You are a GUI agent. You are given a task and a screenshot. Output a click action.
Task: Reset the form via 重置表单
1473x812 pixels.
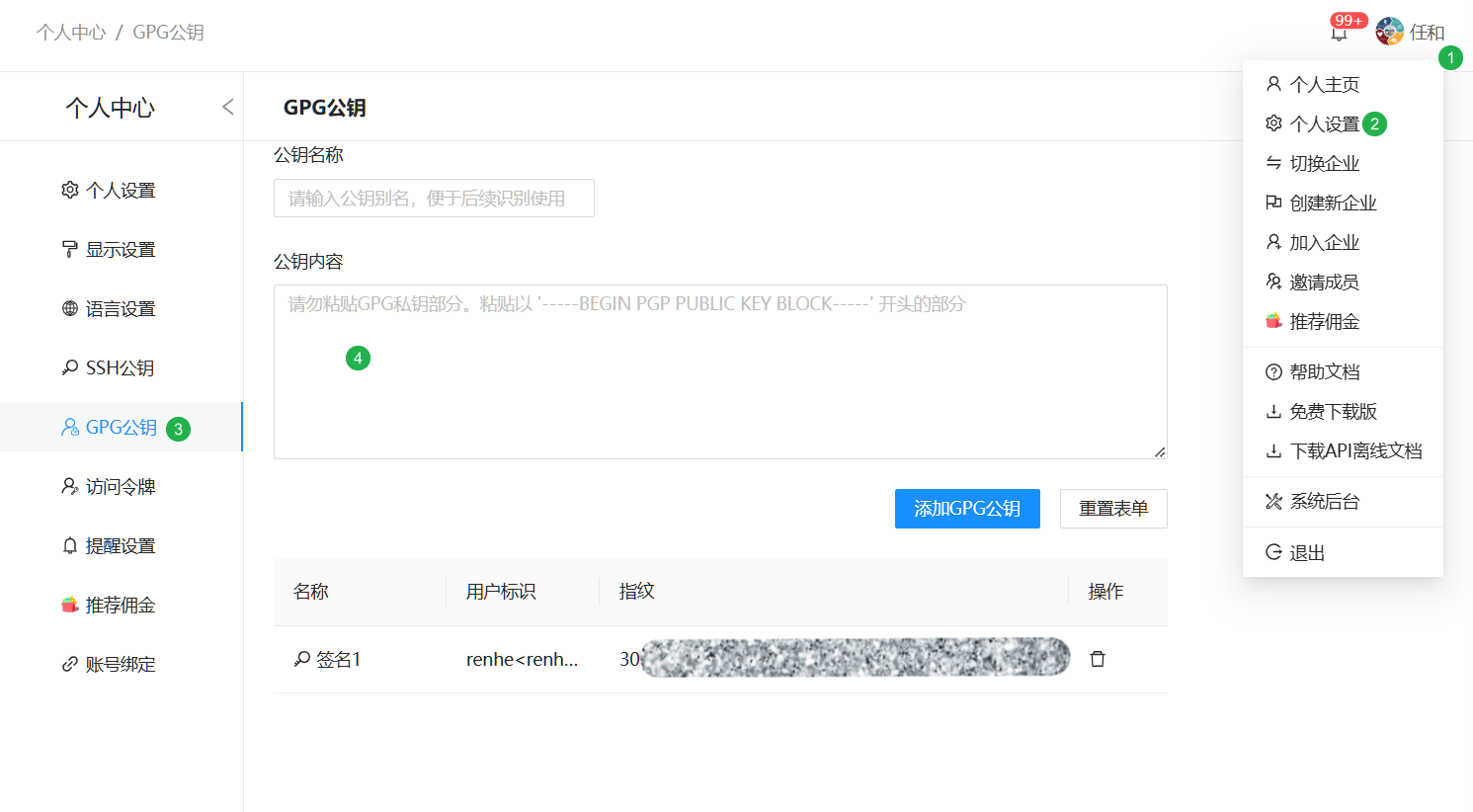tap(1113, 509)
